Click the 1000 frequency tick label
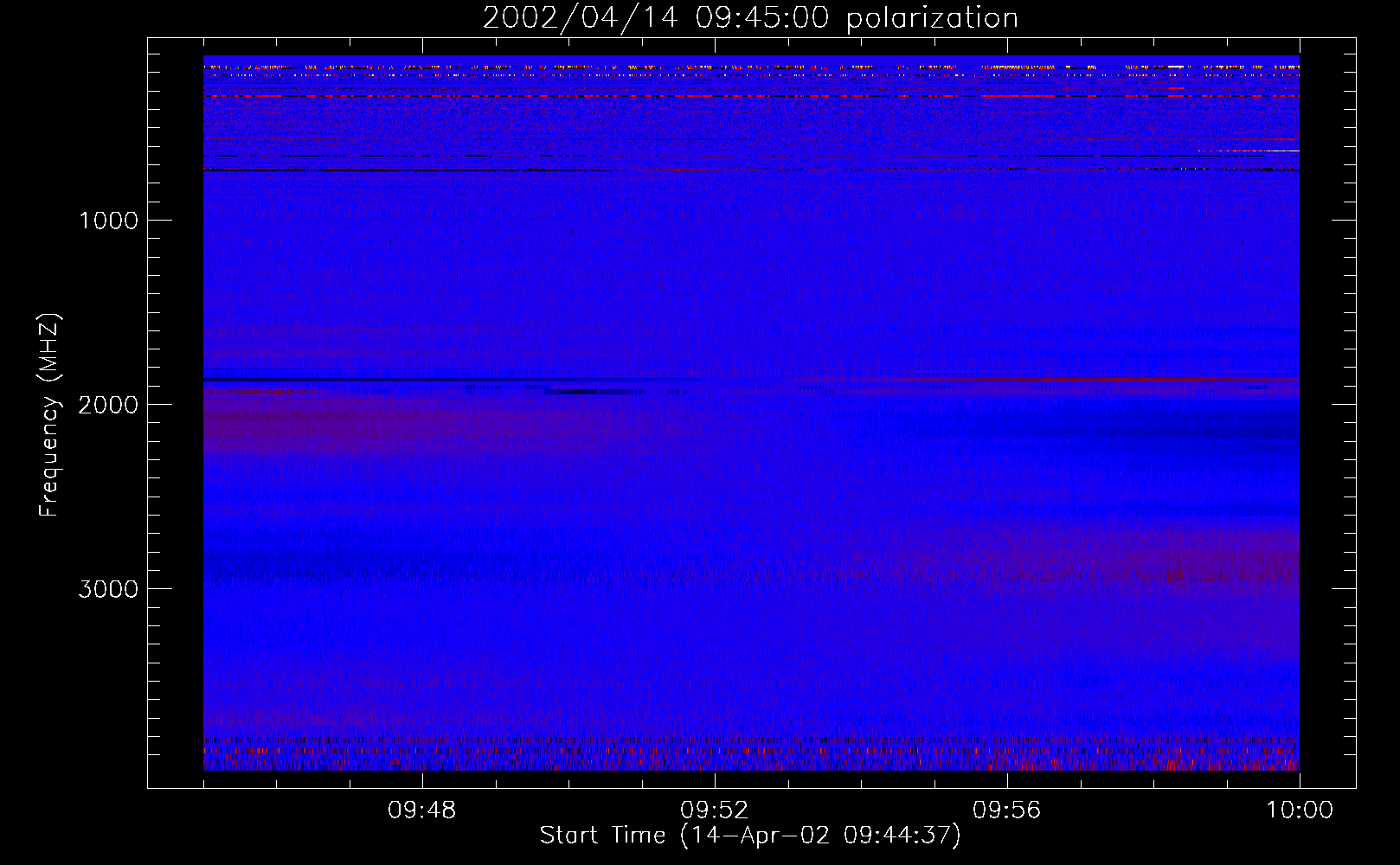The image size is (1400, 865). [108, 221]
